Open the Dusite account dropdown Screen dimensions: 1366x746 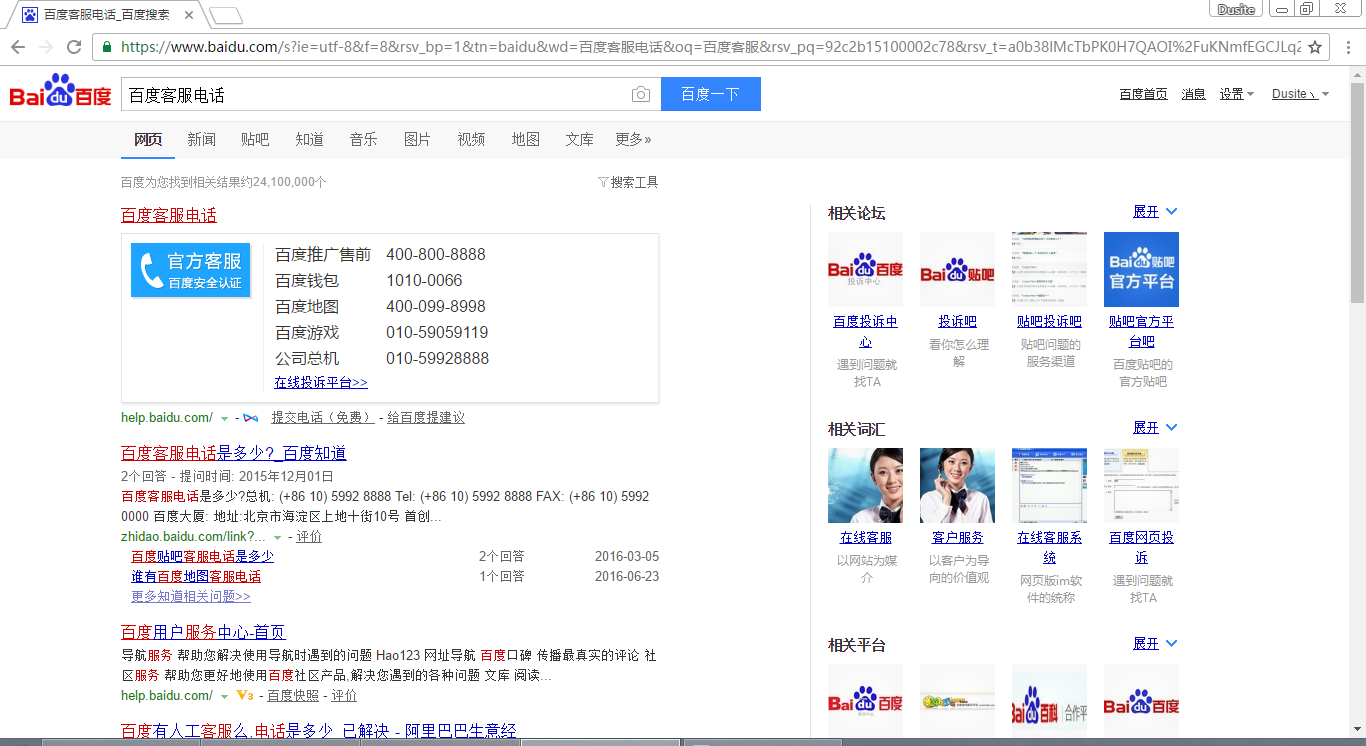1300,94
